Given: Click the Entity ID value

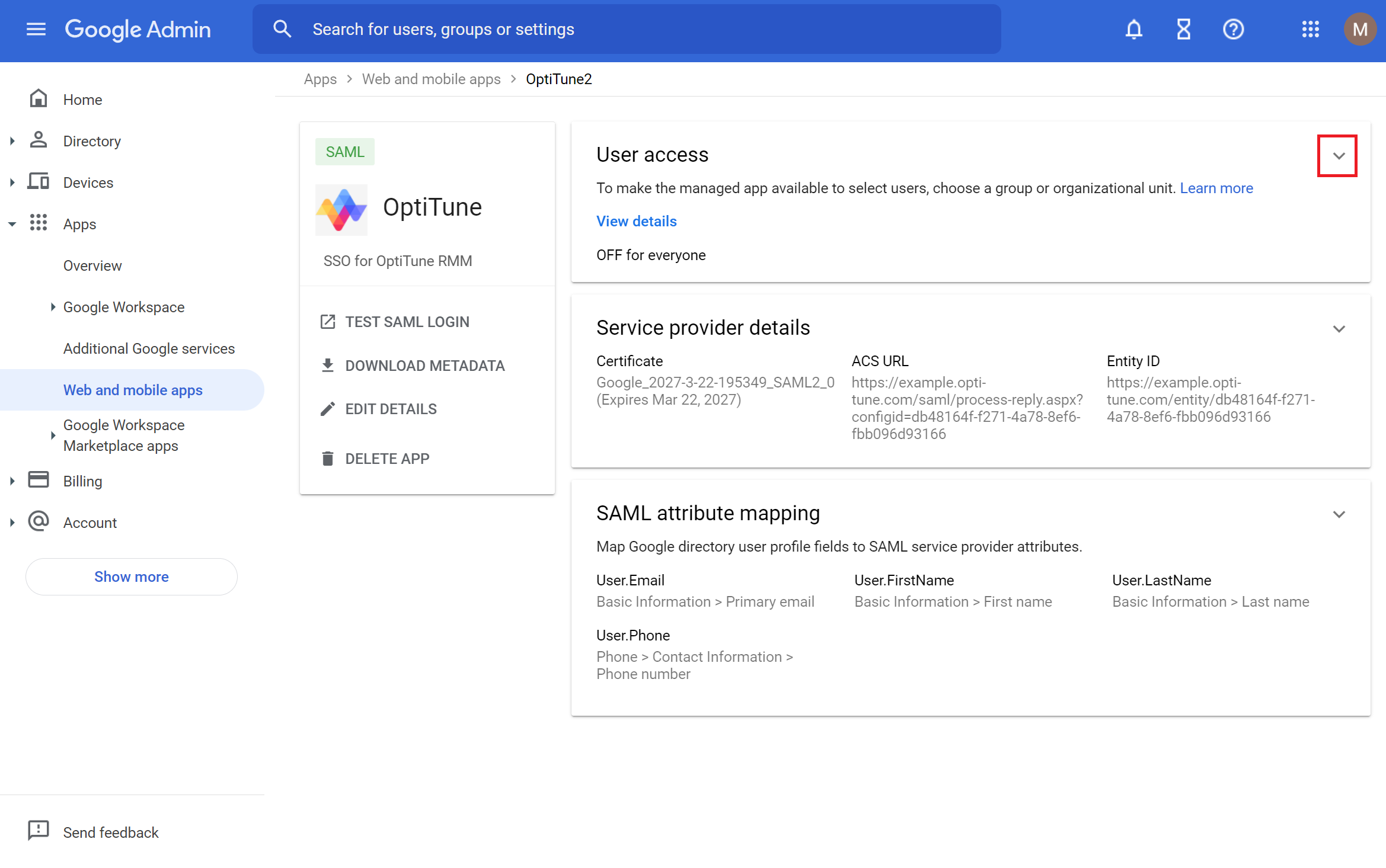Looking at the screenshot, I should [x=1211, y=399].
